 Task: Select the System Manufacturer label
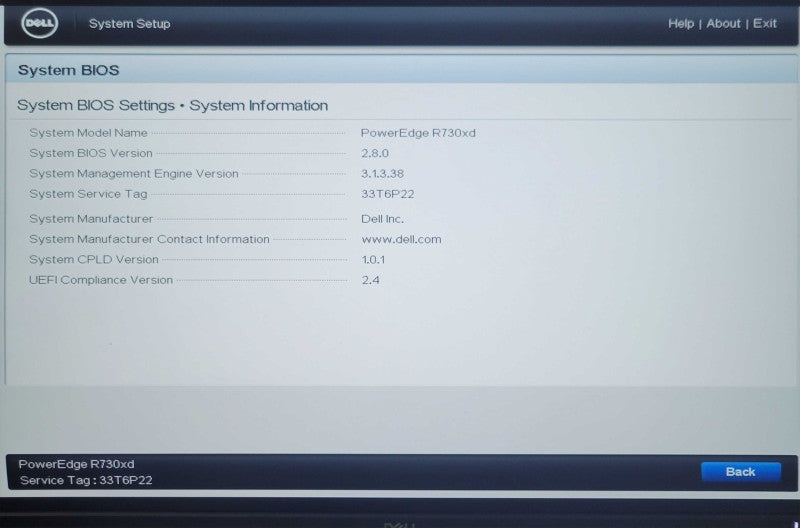point(91,219)
